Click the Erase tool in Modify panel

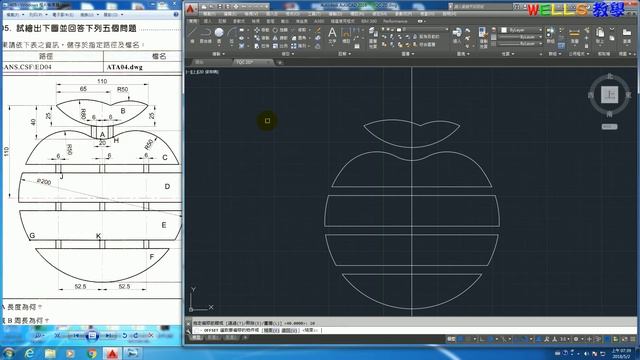pos(318,30)
